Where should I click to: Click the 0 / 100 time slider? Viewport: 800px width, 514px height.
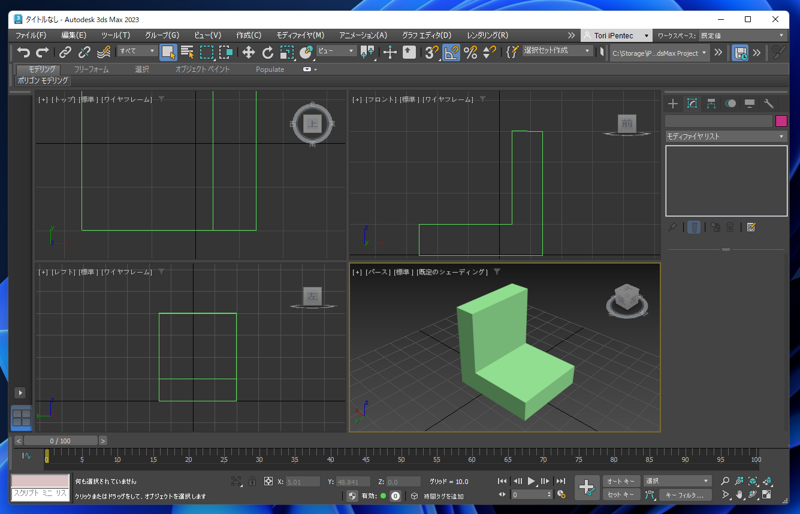pos(60,440)
